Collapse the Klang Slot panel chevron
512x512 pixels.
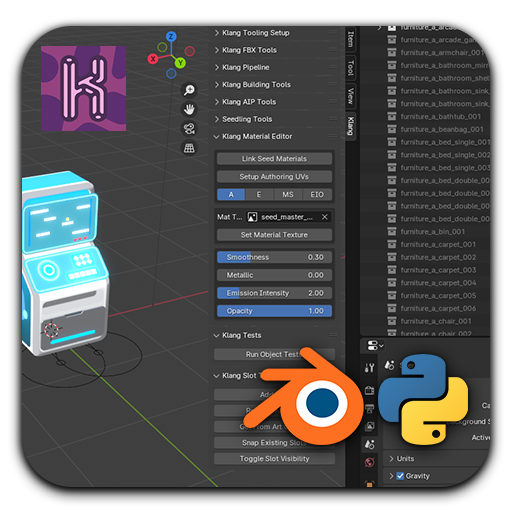(216, 376)
